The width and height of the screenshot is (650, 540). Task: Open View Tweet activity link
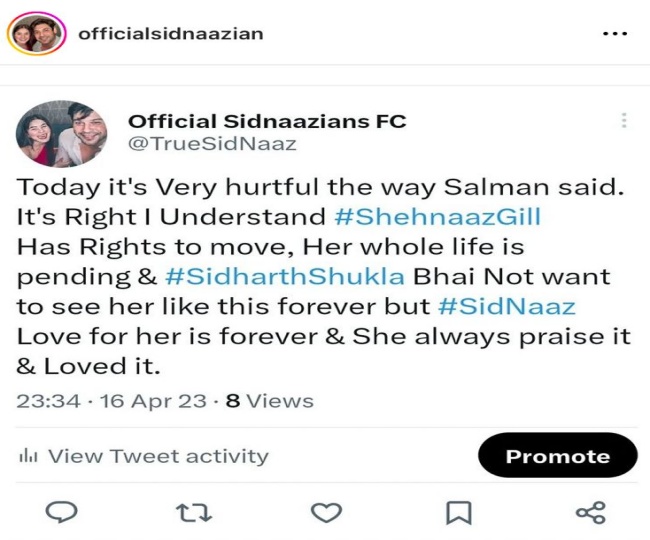pos(158,457)
